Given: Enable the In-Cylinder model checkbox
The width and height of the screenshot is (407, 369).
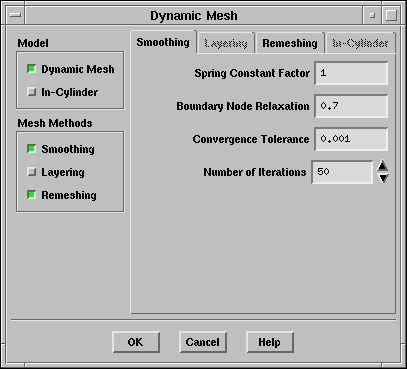Looking at the screenshot, I should (x=32, y=92).
